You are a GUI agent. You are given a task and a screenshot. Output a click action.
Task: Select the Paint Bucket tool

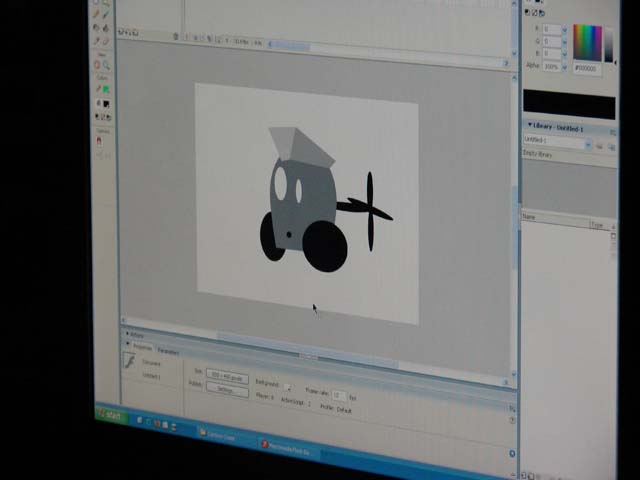[106, 29]
